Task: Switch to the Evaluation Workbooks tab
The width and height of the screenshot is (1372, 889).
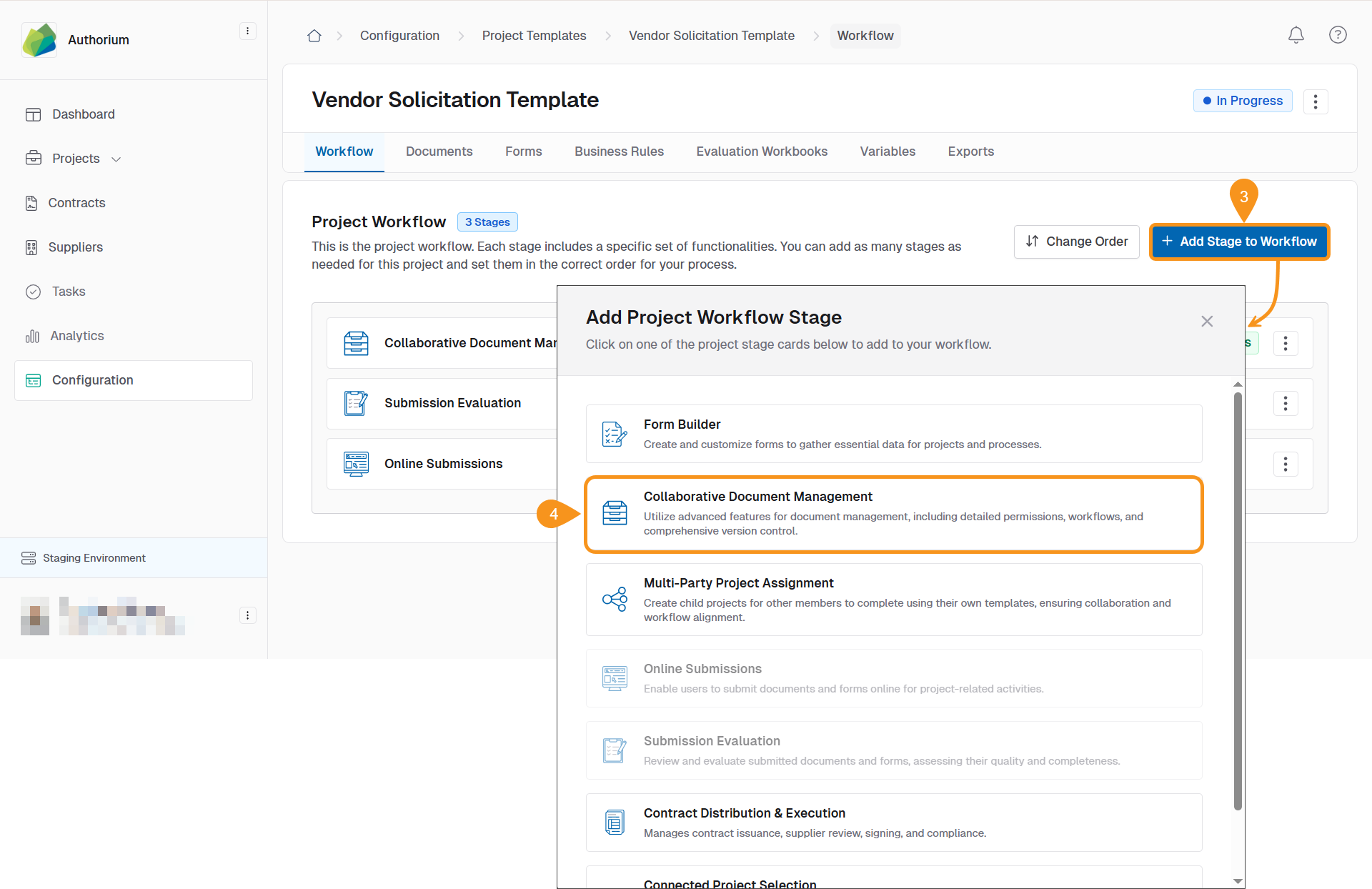Action: point(762,152)
